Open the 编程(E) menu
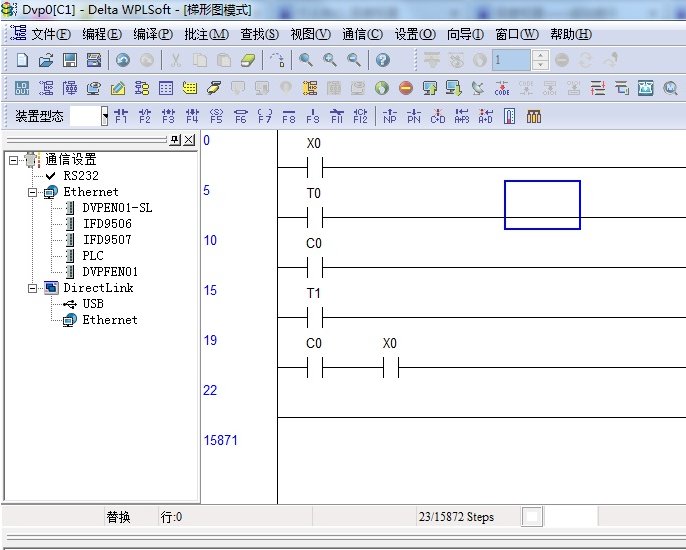 [x=102, y=34]
